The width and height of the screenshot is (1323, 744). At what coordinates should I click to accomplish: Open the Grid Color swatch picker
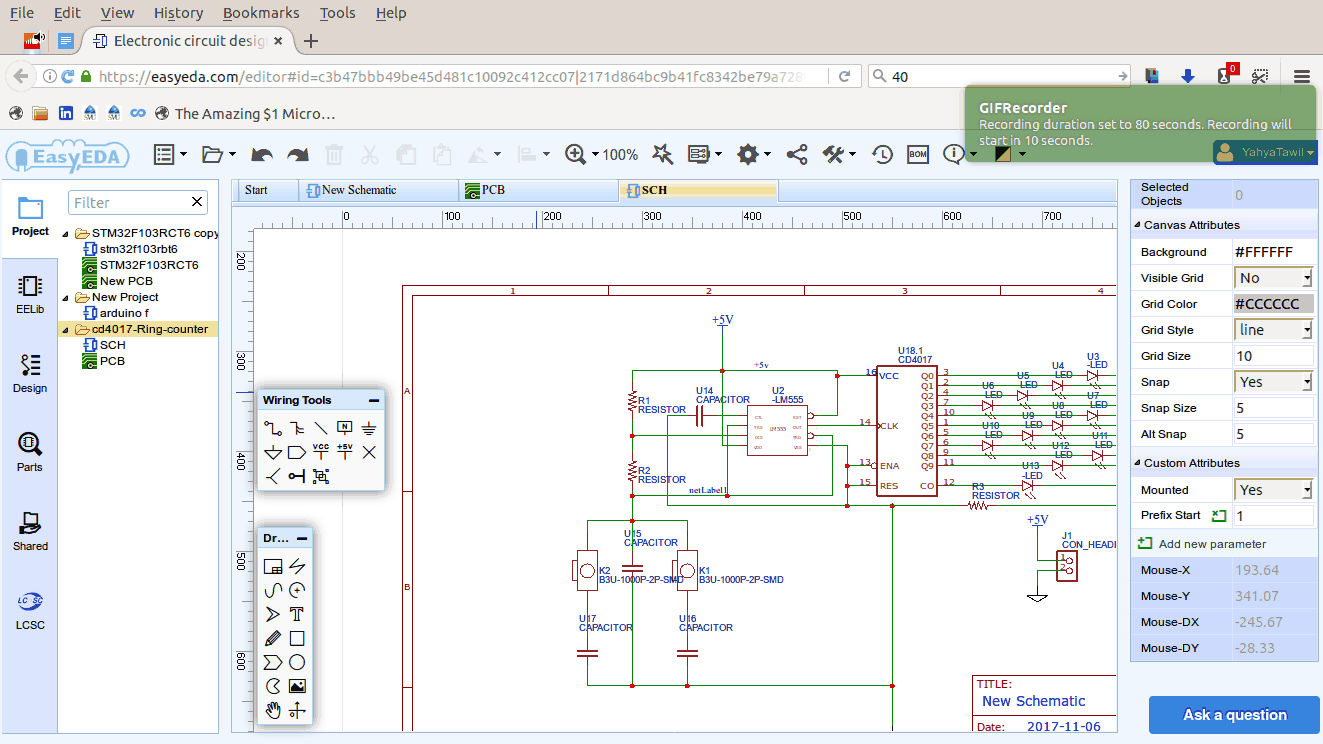coord(1272,303)
